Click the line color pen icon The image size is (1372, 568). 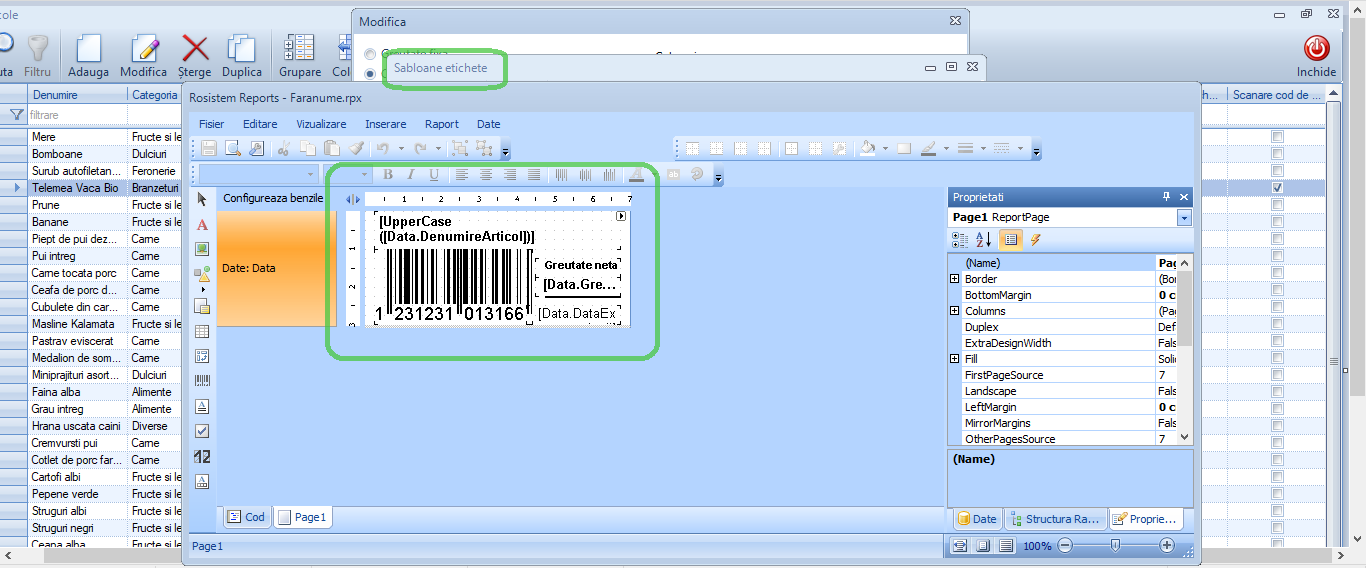pos(928,148)
